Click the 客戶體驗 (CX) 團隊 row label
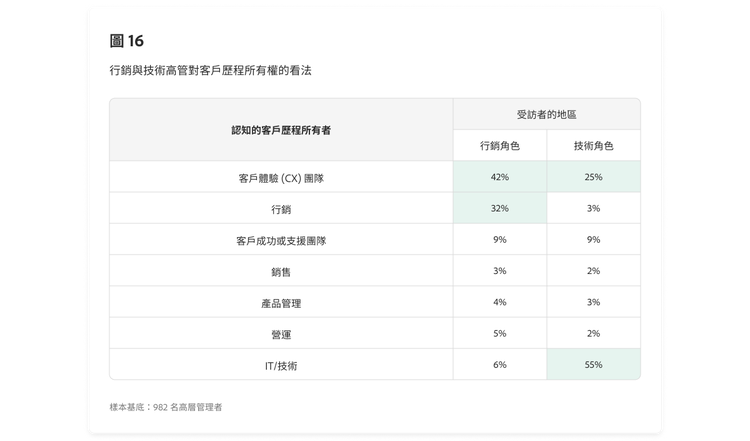The height and width of the screenshot is (441, 750). pos(280,177)
